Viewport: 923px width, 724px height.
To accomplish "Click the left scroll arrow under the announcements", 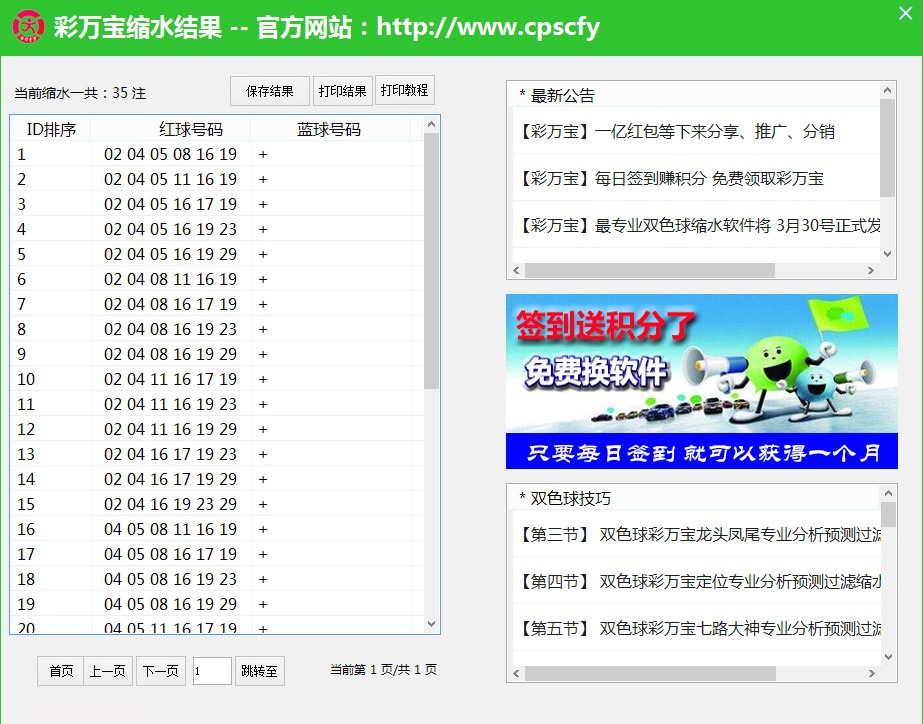I will [516, 270].
